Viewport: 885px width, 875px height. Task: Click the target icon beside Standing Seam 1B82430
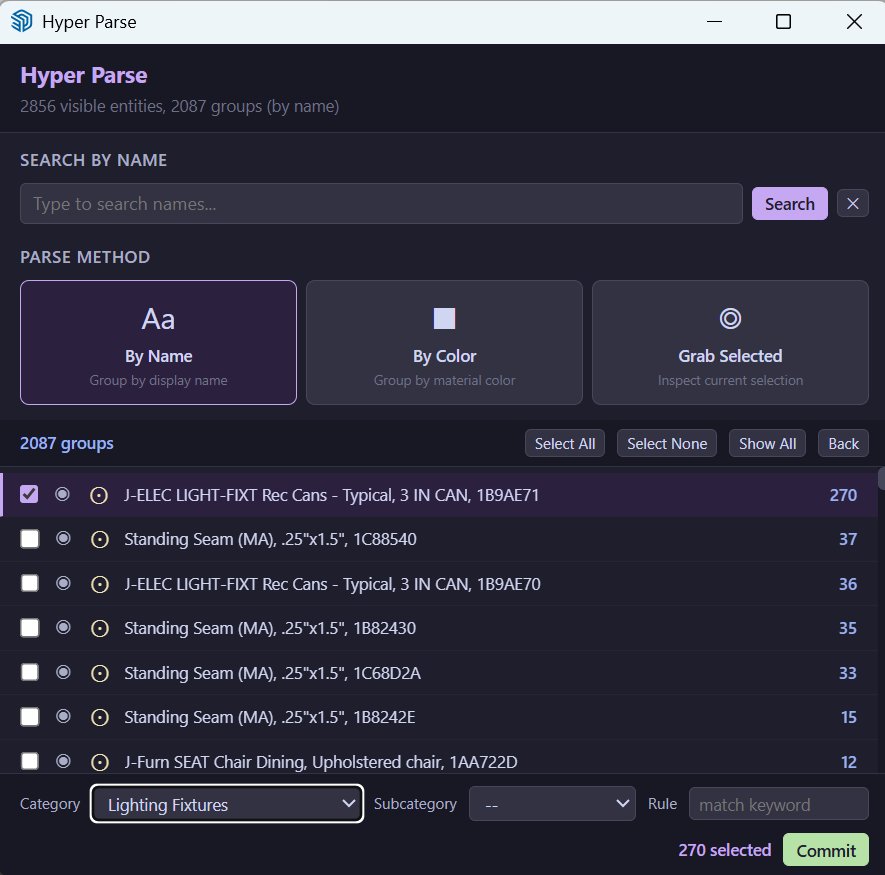point(99,628)
